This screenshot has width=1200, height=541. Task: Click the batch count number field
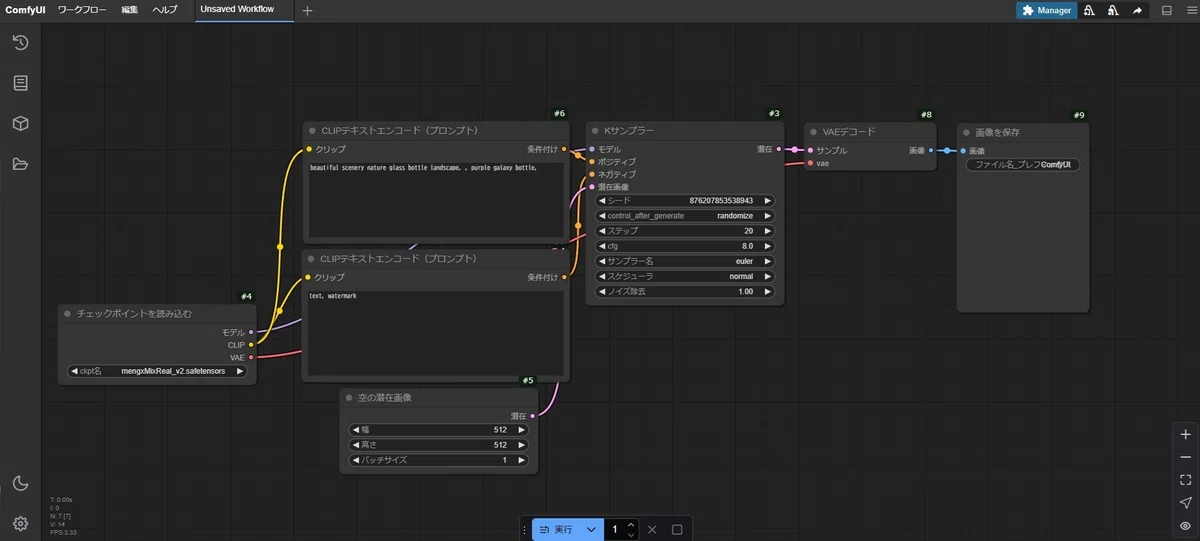click(x=616, y=529)
